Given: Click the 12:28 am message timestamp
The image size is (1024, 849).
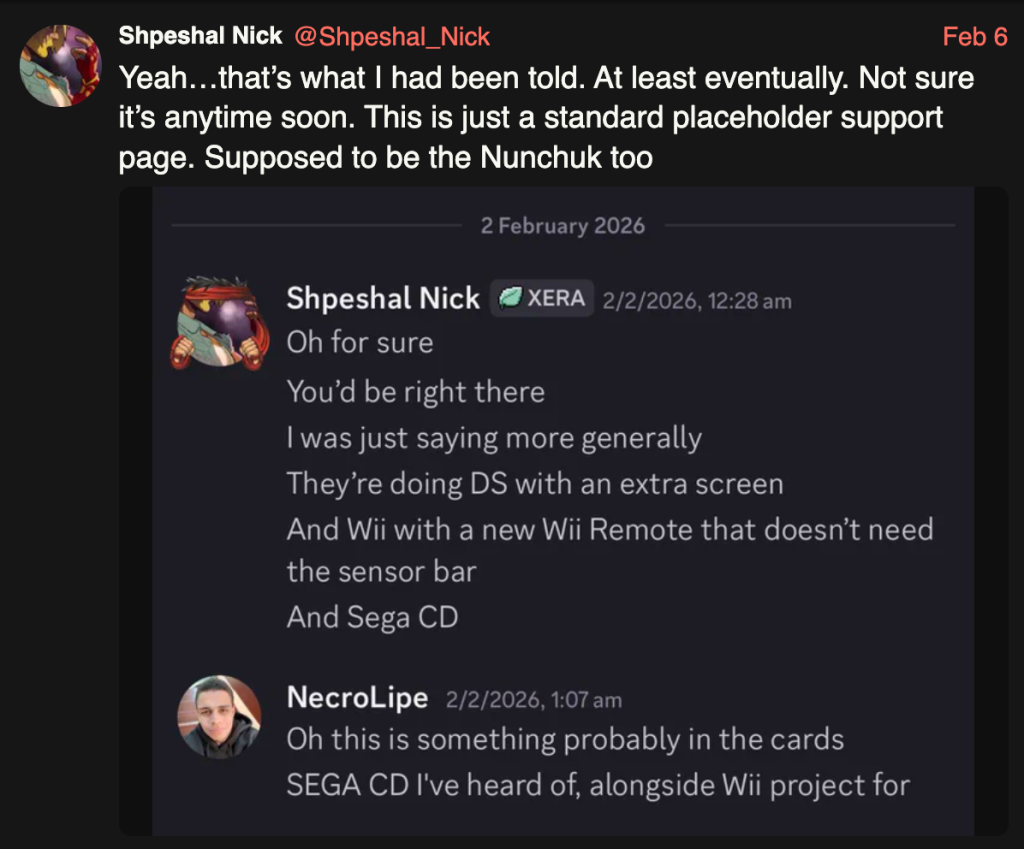Looking at the screenshot, I should (696, 300).
